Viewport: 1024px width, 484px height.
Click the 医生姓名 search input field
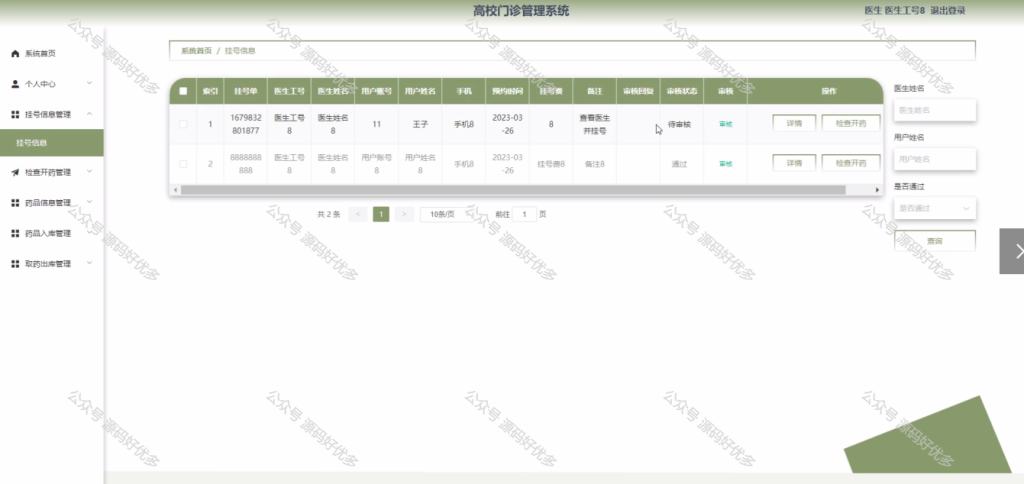tap(935, 110)
